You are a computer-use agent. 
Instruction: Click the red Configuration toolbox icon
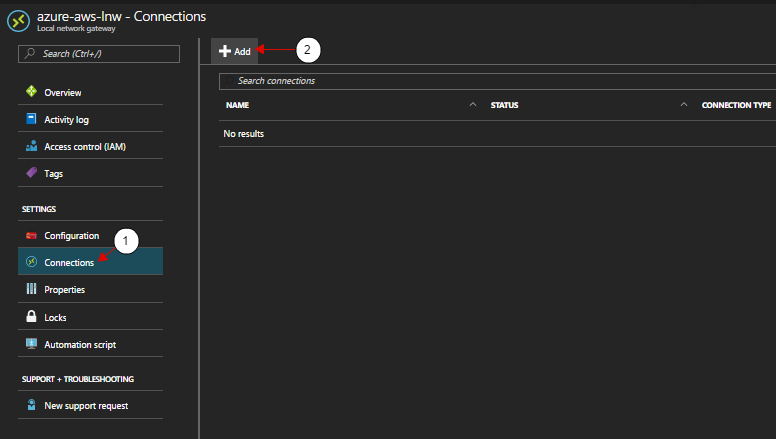(x=31, y=236)
